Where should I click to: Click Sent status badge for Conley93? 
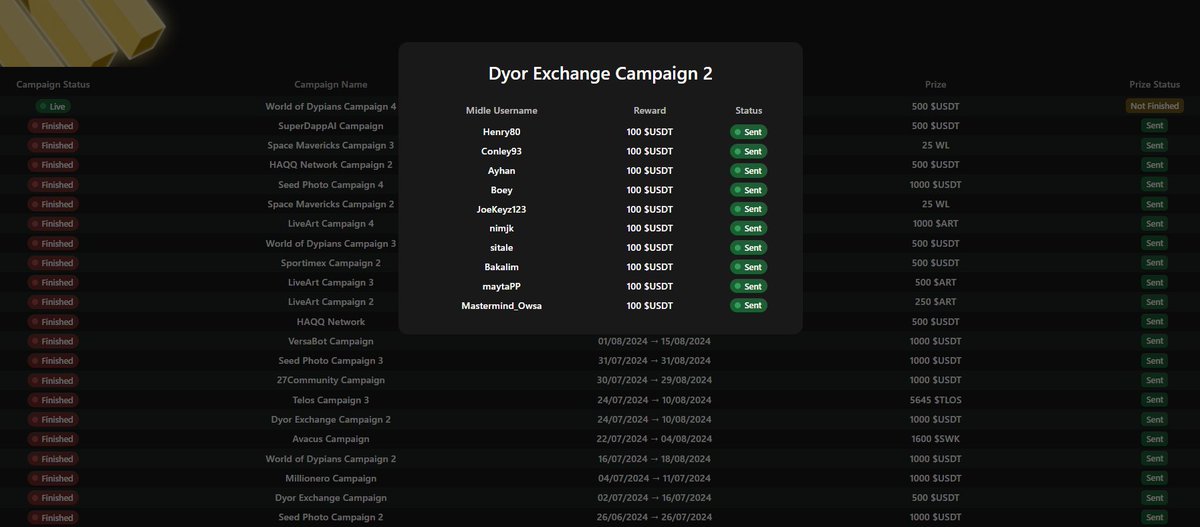748,151
